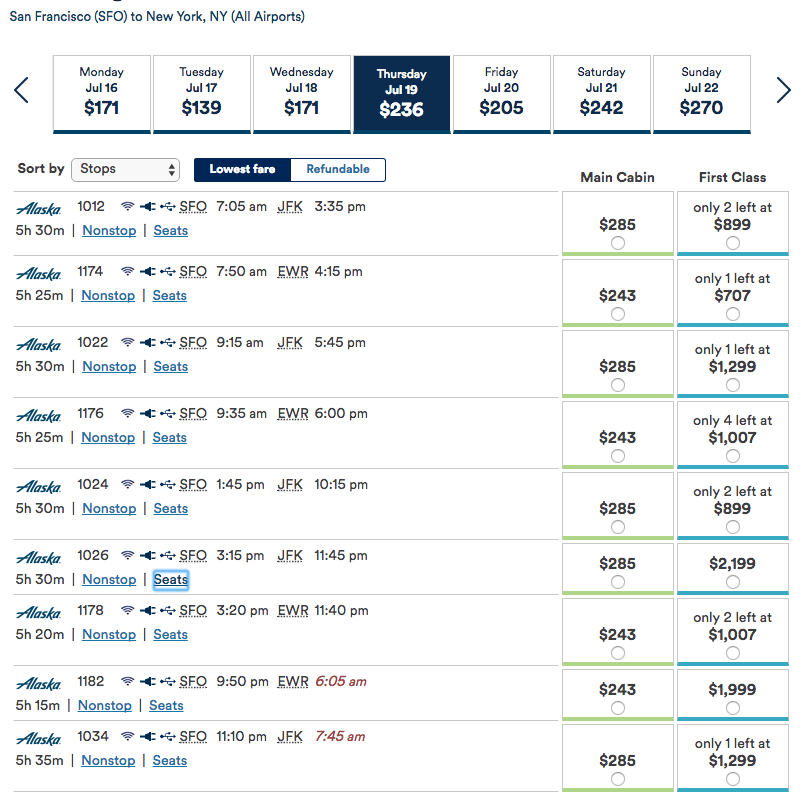
Task: Click the Alaska logo for flight 1176
Action: pyautogui.click(x=39, y=415)
